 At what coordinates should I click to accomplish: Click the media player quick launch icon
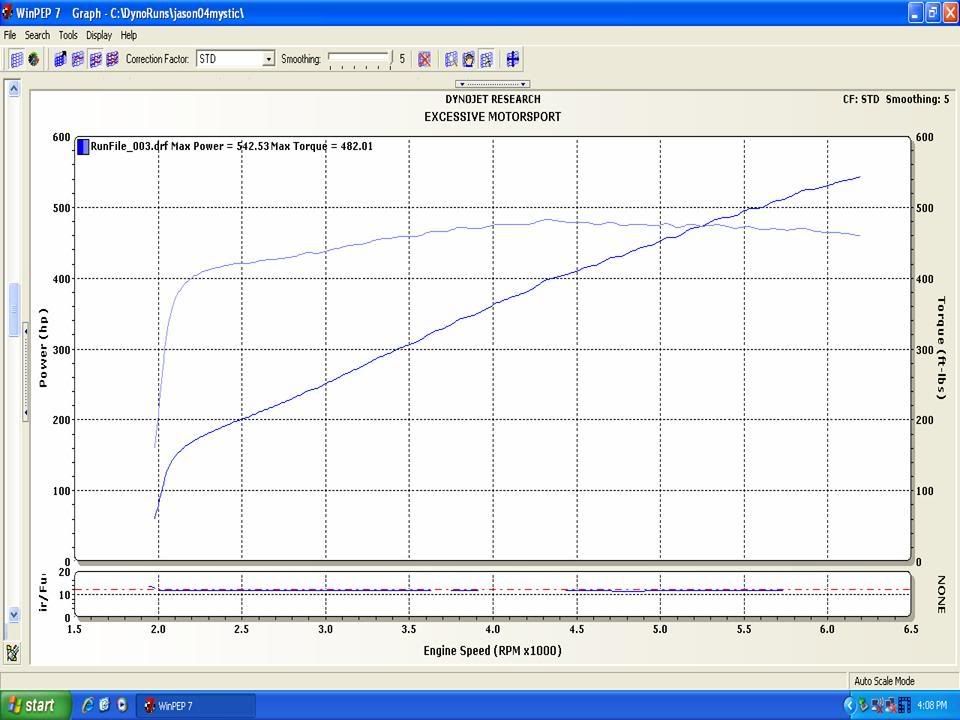coord(122,705)
